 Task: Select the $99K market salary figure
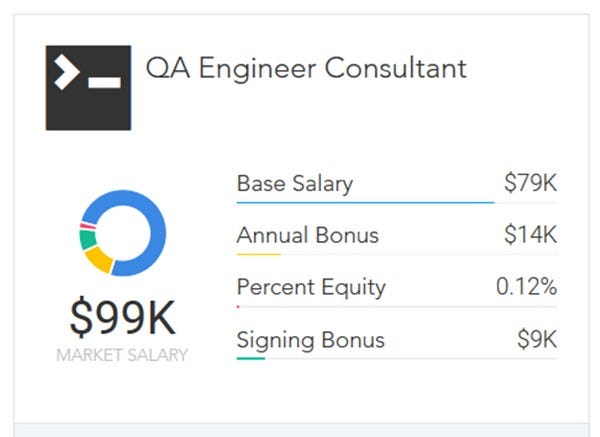pyautogui.click(x=122, y=318)
